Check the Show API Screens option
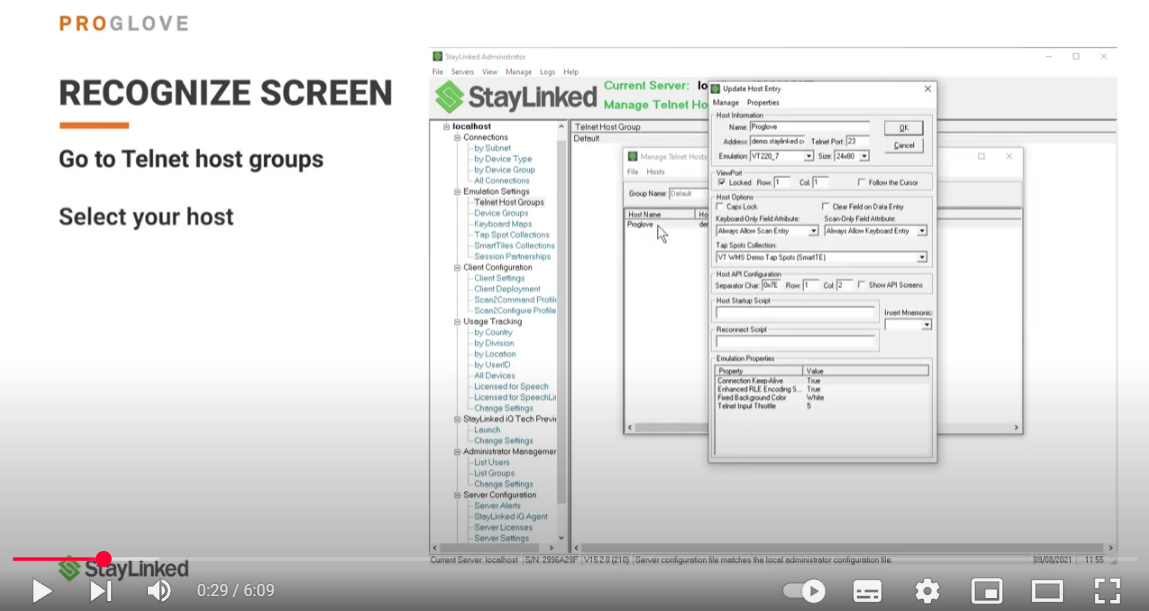Screen dimensions: 1149x611 click(x=862, y=285)
